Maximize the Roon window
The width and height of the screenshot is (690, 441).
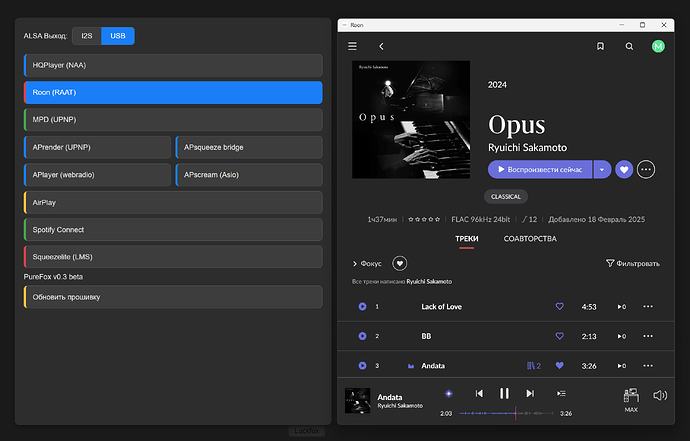(642, 25)
